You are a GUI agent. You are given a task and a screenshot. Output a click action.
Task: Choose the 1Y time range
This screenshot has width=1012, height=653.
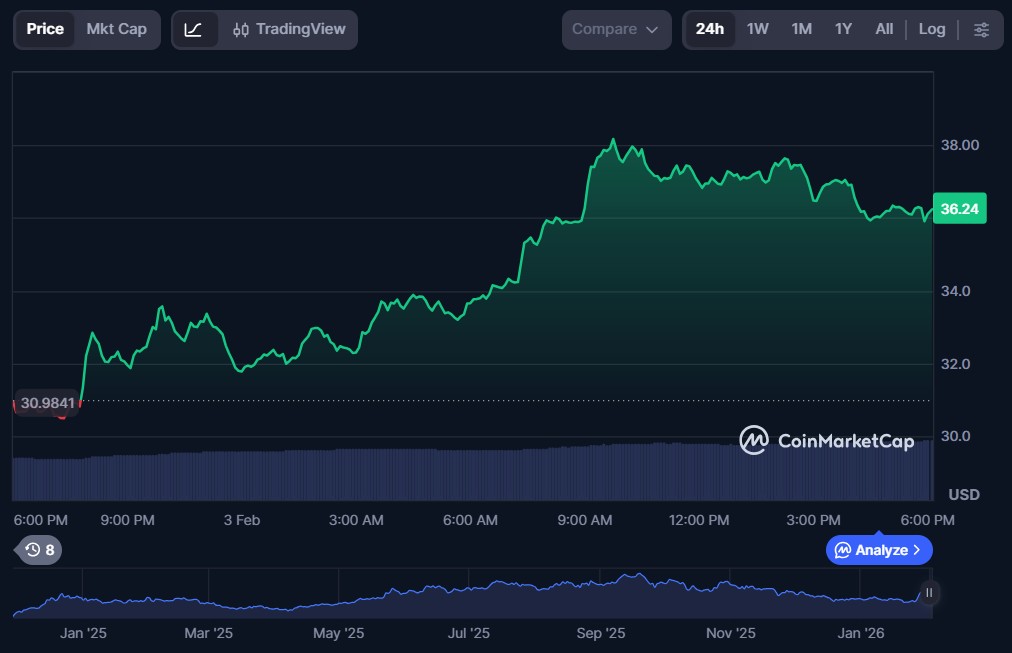(843, 29)
